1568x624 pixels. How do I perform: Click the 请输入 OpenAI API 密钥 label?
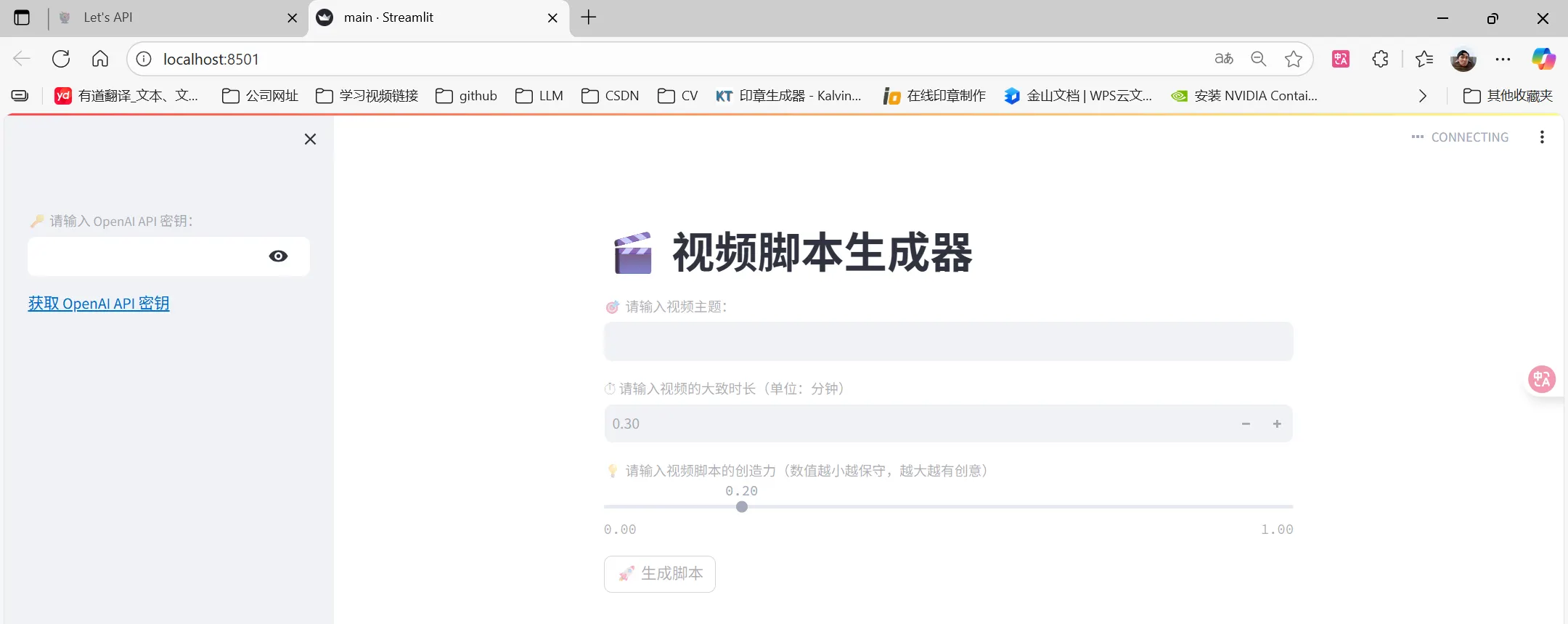(112, 221)
